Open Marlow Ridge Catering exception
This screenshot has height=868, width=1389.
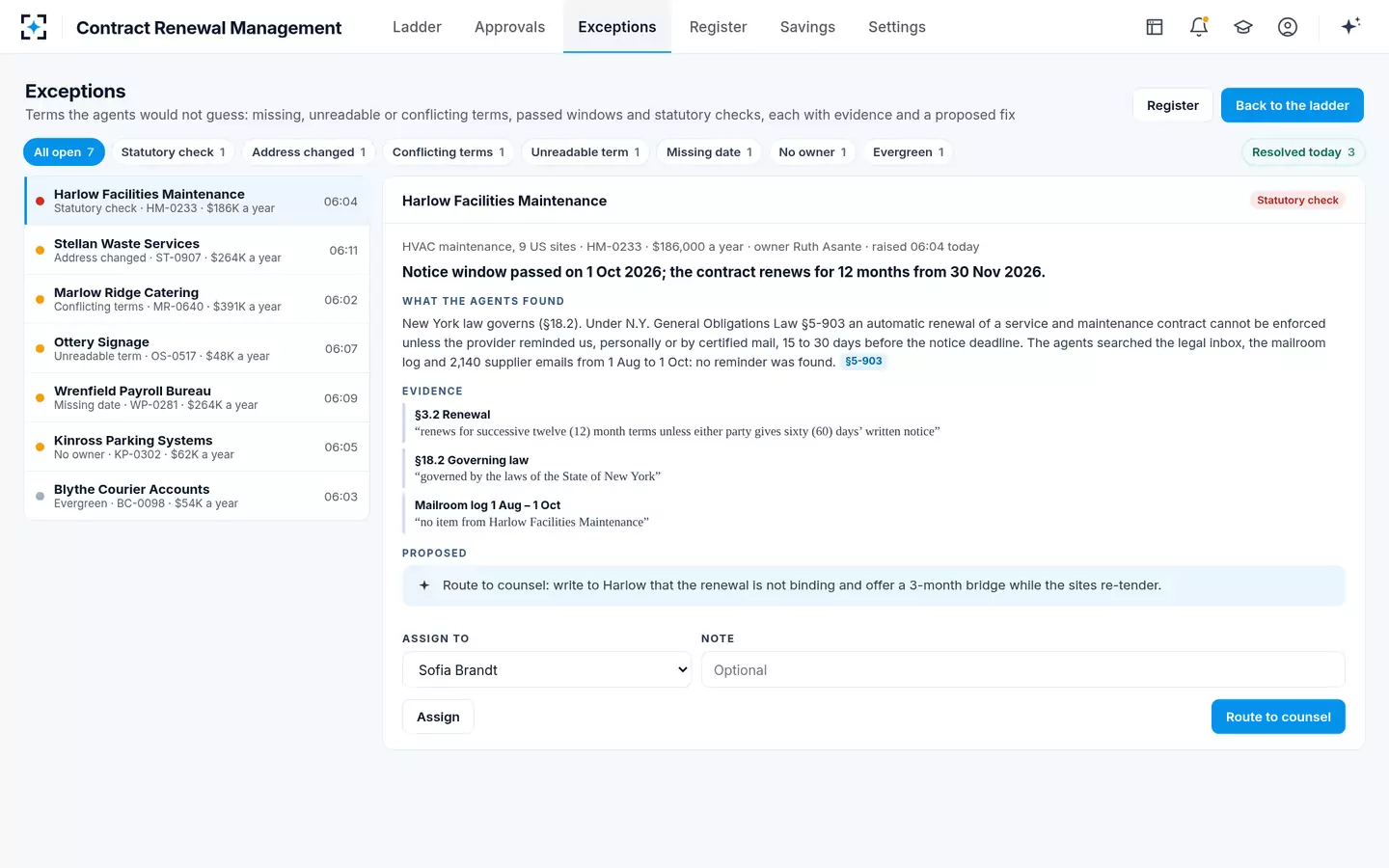[x=197, y=299]
